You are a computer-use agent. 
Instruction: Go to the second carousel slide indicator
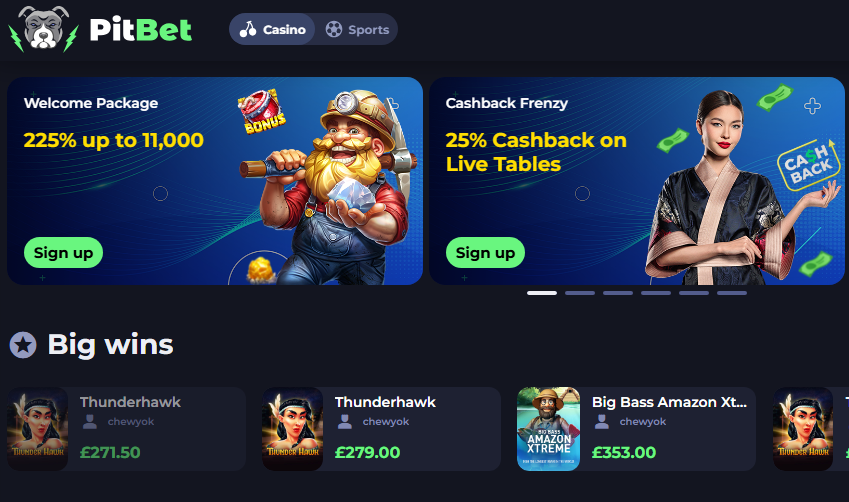click(x=580, y=293)
